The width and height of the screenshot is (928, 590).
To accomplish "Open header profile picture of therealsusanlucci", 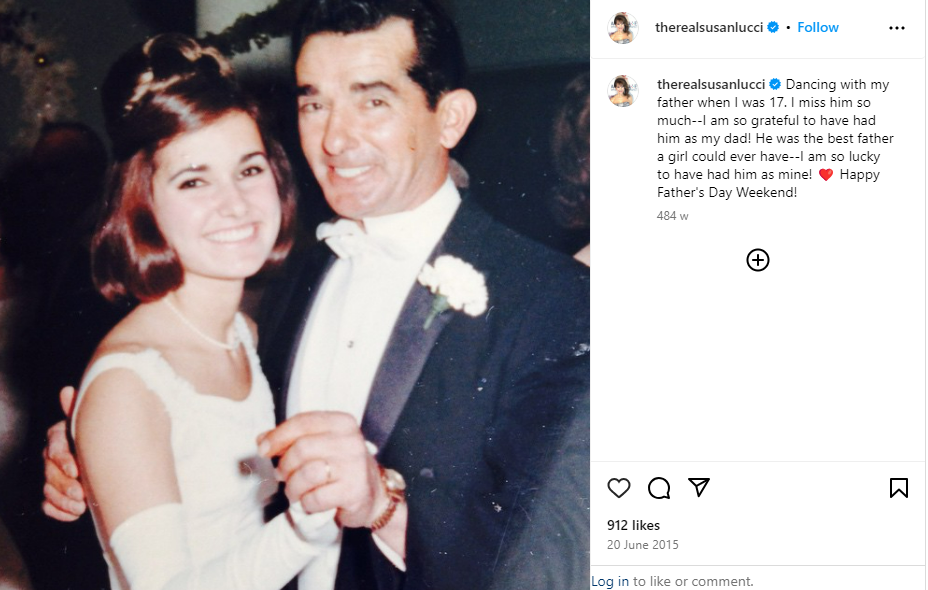I will click(x=623, y=27).
